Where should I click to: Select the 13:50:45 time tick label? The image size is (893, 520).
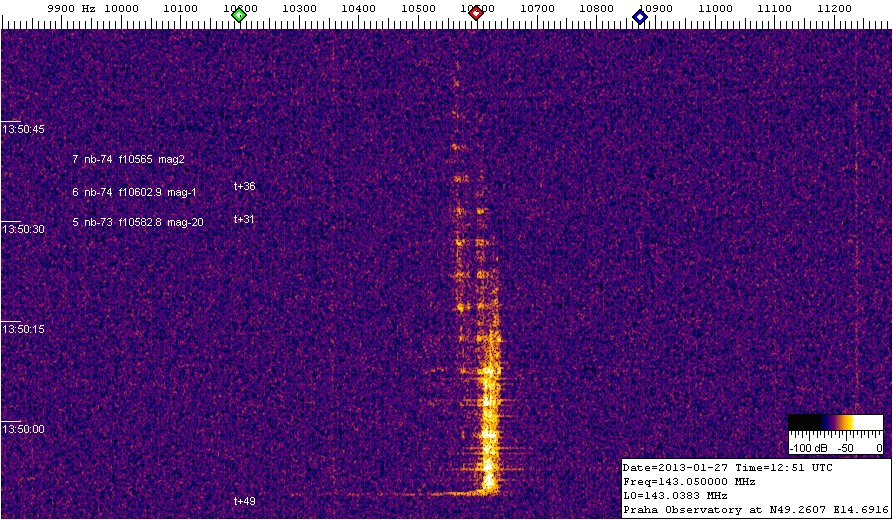click(22, 130)
